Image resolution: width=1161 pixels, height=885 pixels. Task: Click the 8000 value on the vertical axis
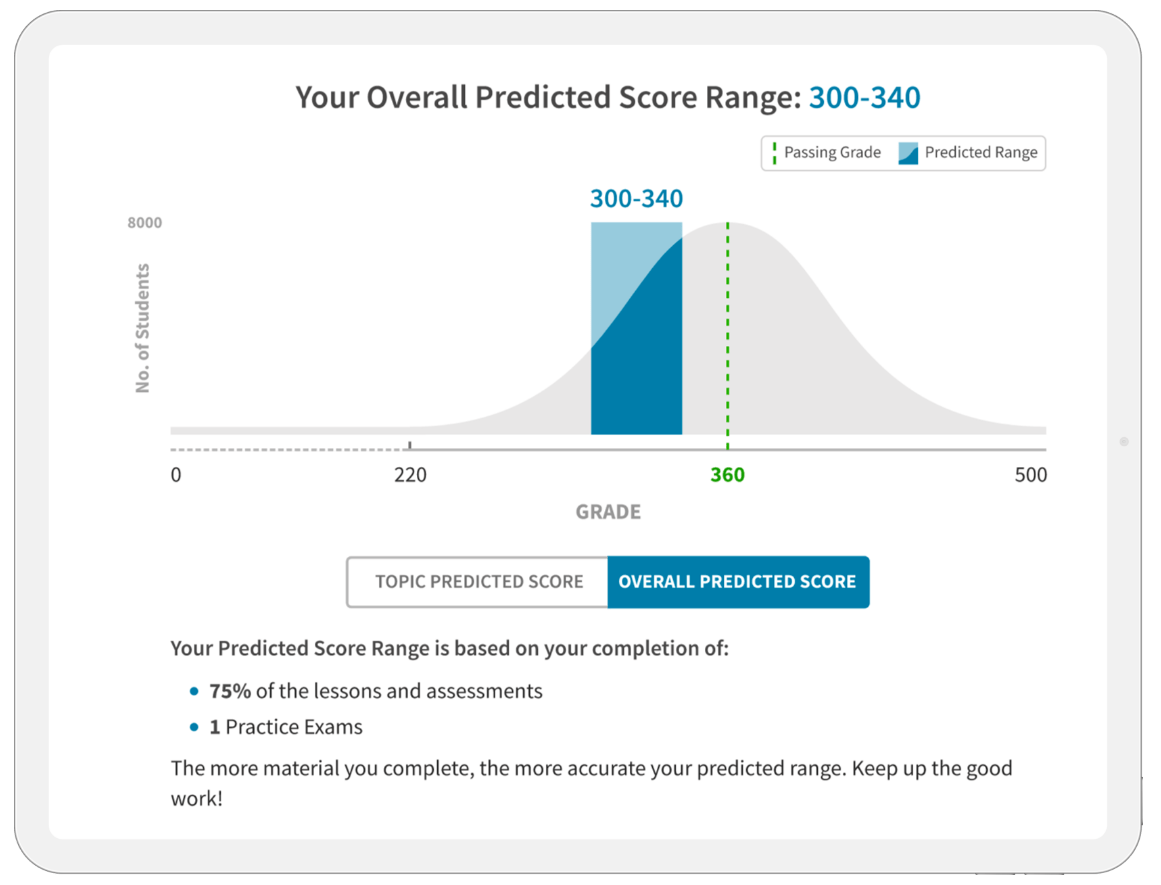coord(145,223)
